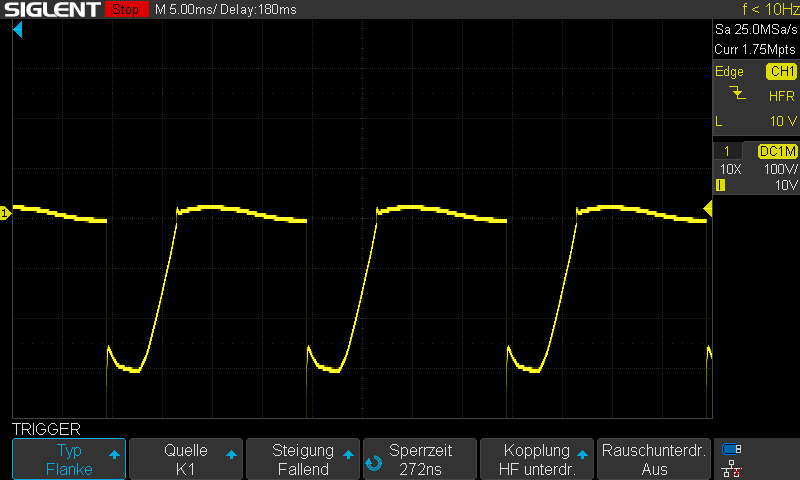
Task: Click the 10X probe attenuation value
Action: pos(731,169)
